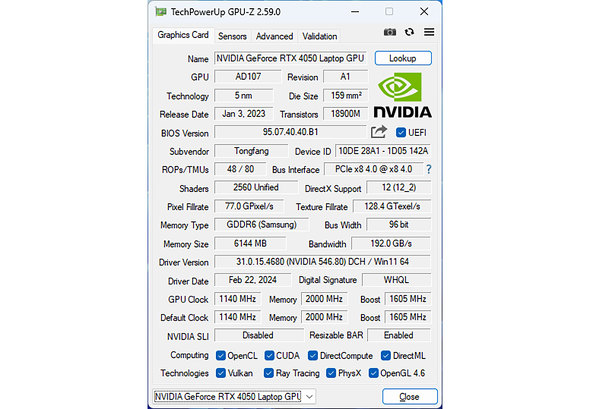Close the window with the X button
The height and width of the screenshot is (409, 590).
424,12
